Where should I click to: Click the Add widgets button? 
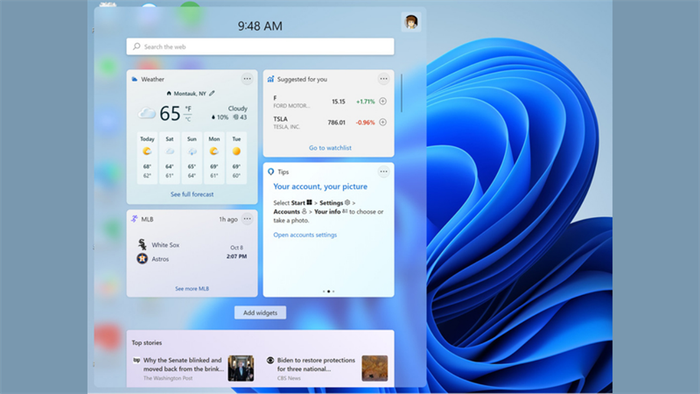click(x=260, y=313)
